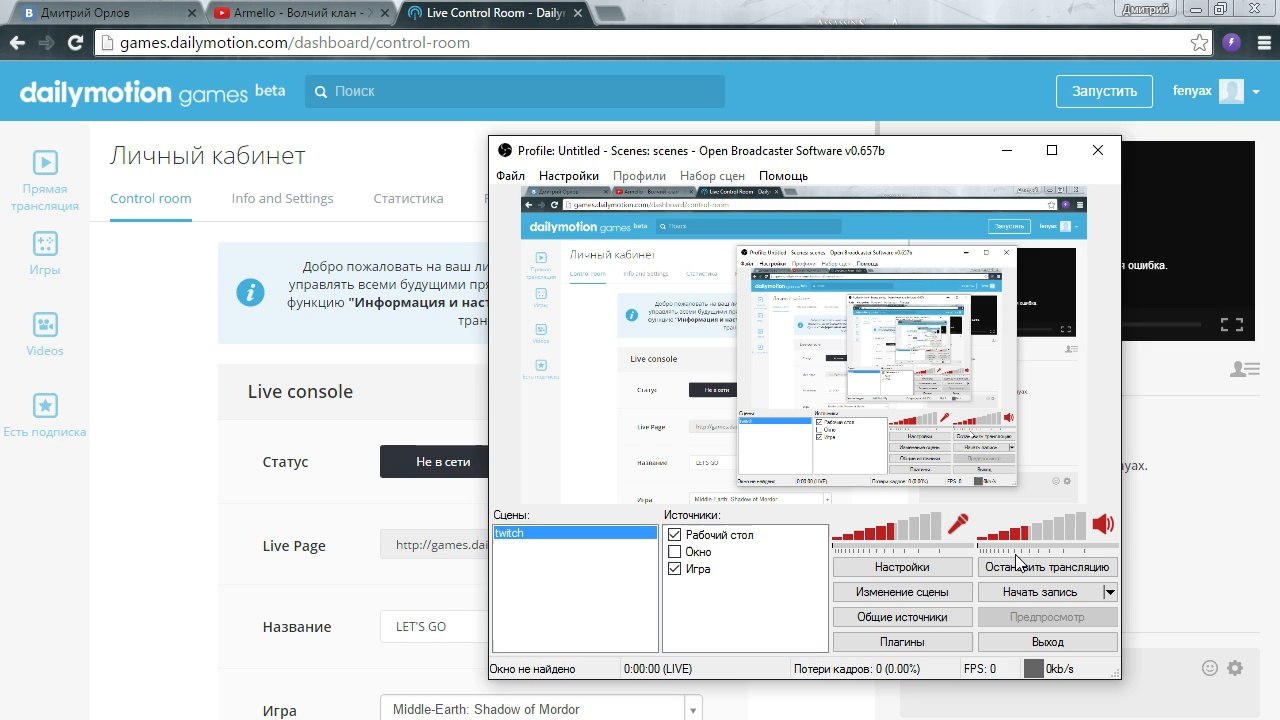
Task: Open the viewers list icon beside the player
Action: (x=1244, y=369)
